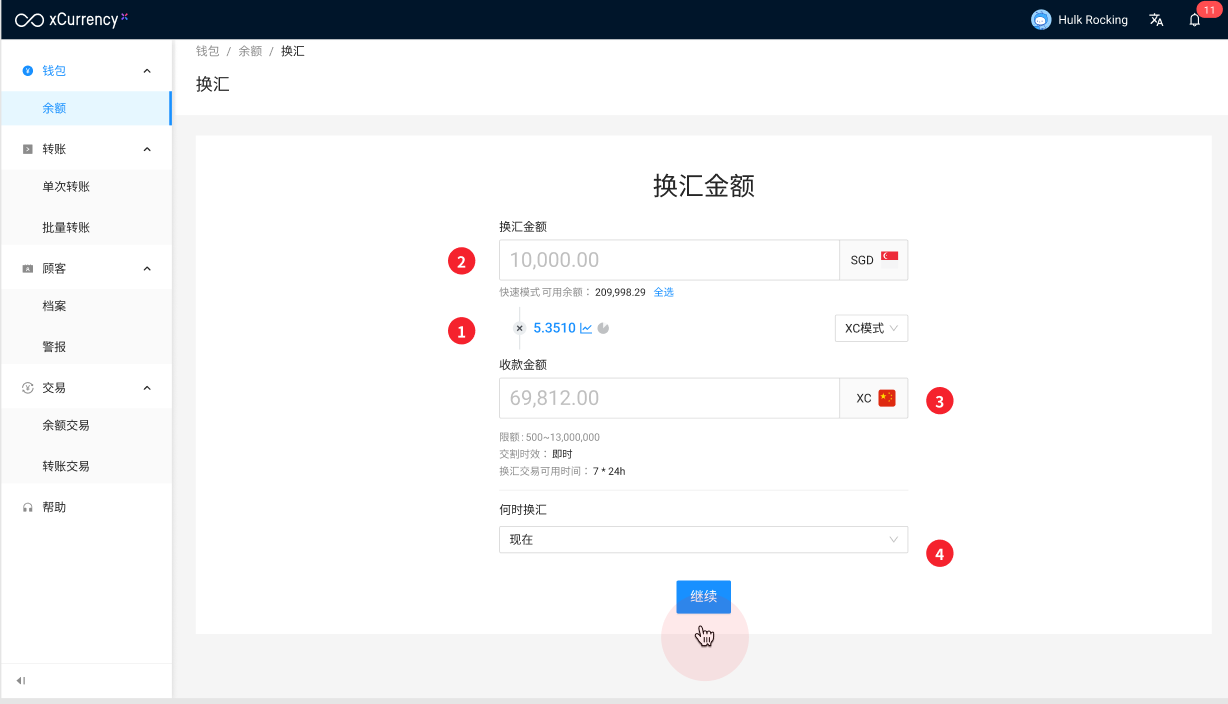Collapse the 钱包 sidebar section

(x=147, y=71)
